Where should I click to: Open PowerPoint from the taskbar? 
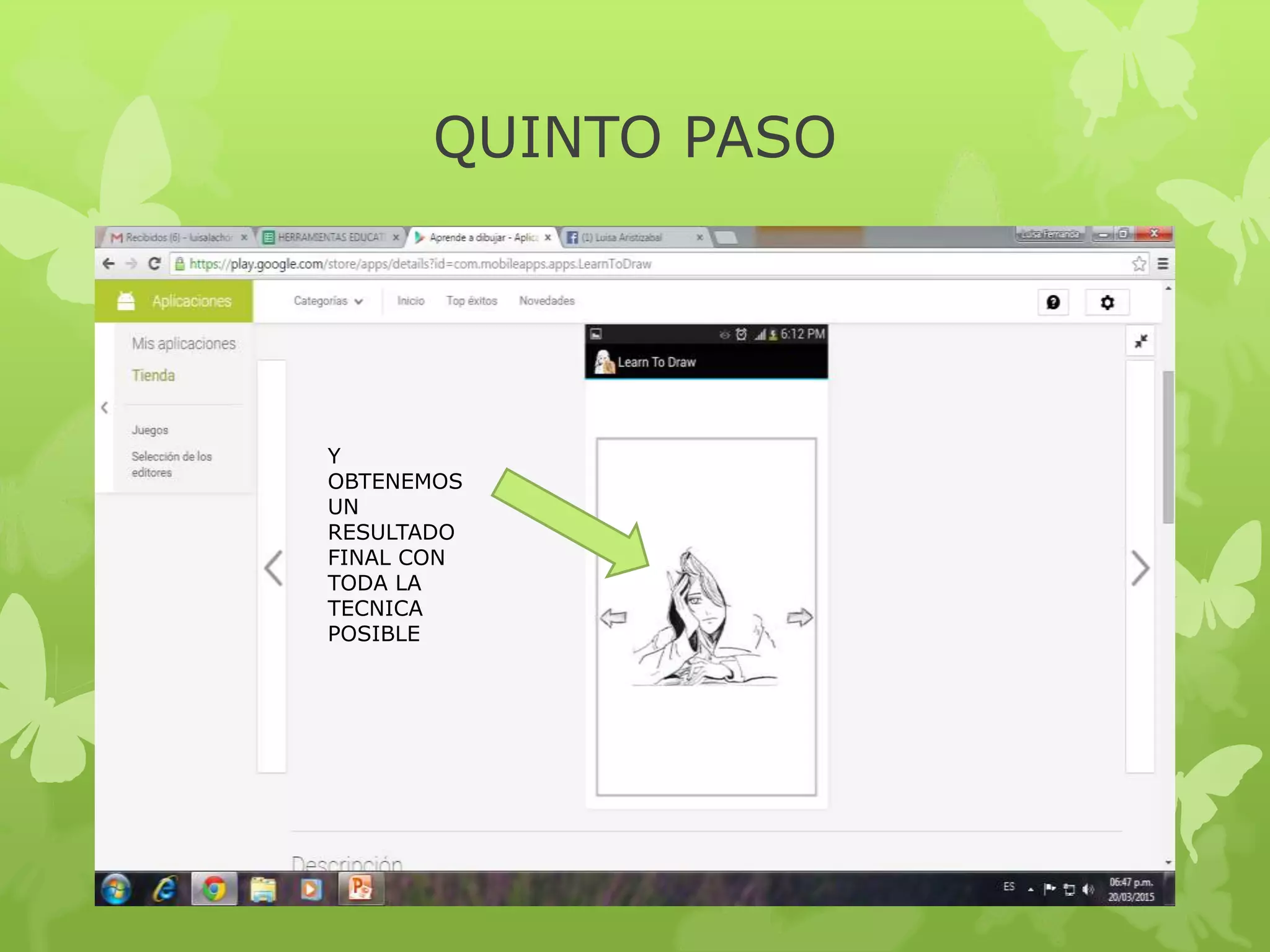point(360,889)
